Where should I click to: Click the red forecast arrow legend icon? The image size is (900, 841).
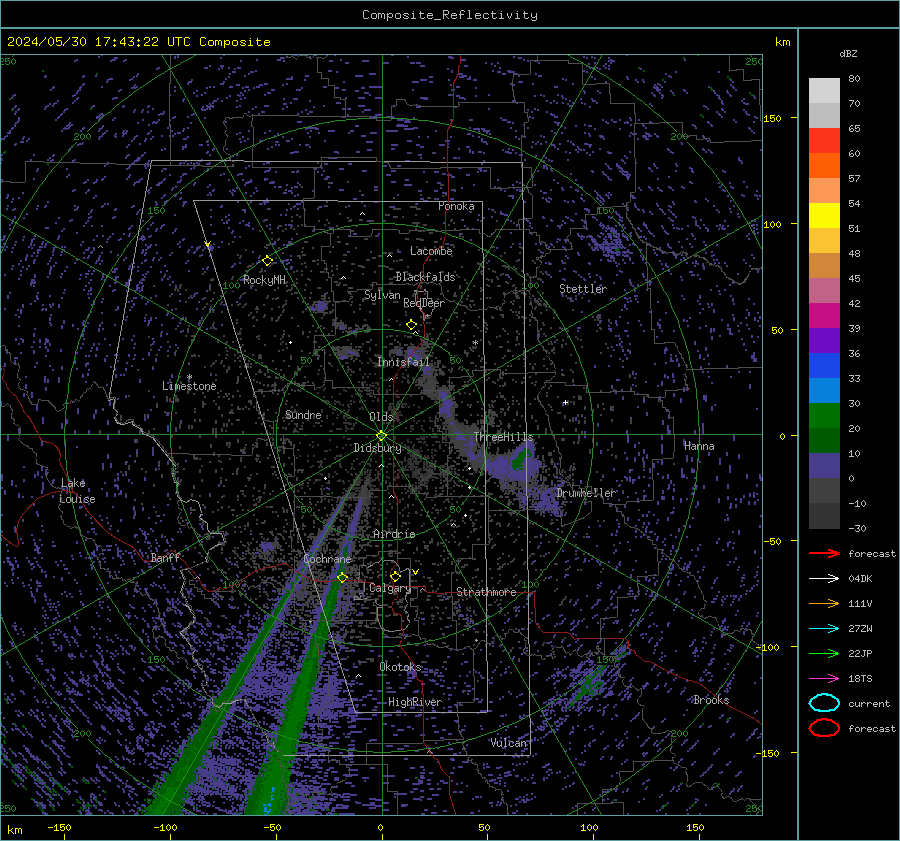coord(824,553)
